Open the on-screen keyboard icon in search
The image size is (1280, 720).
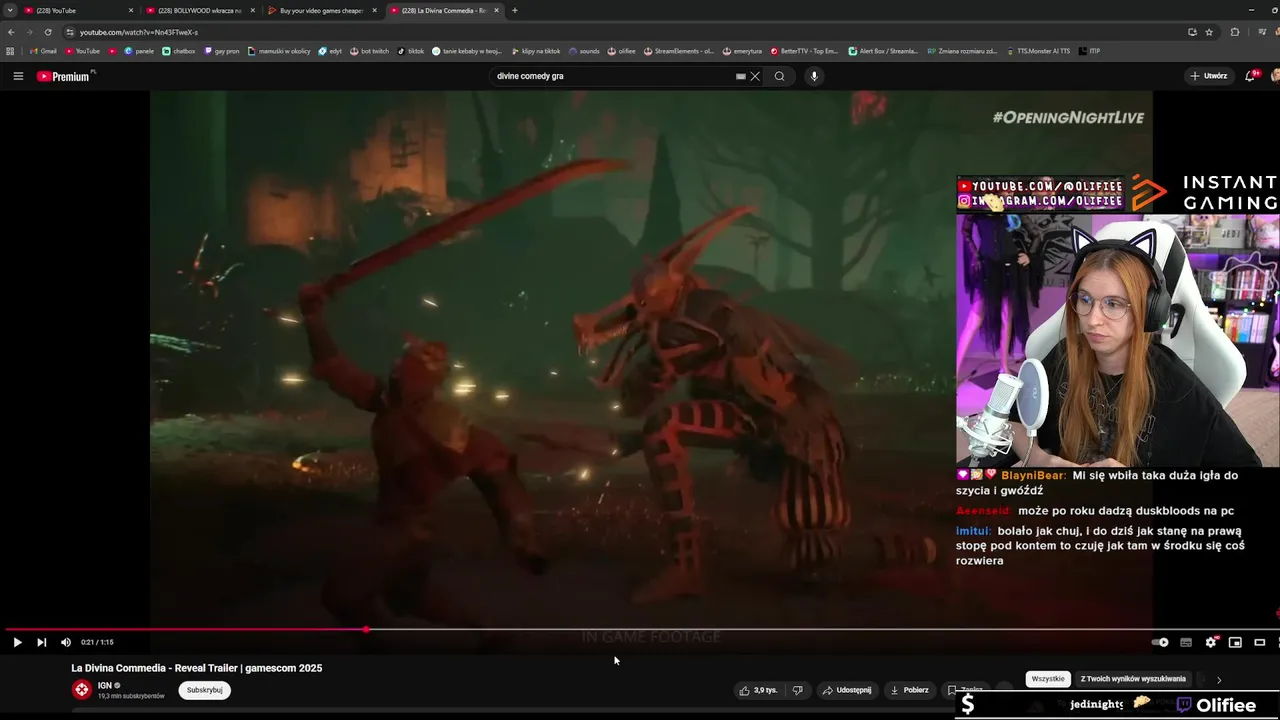point(741,76)
